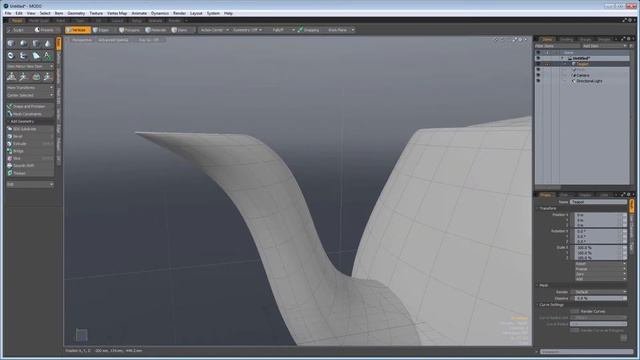
Task: Open the Render menu
Action: [x=179, y=13]
